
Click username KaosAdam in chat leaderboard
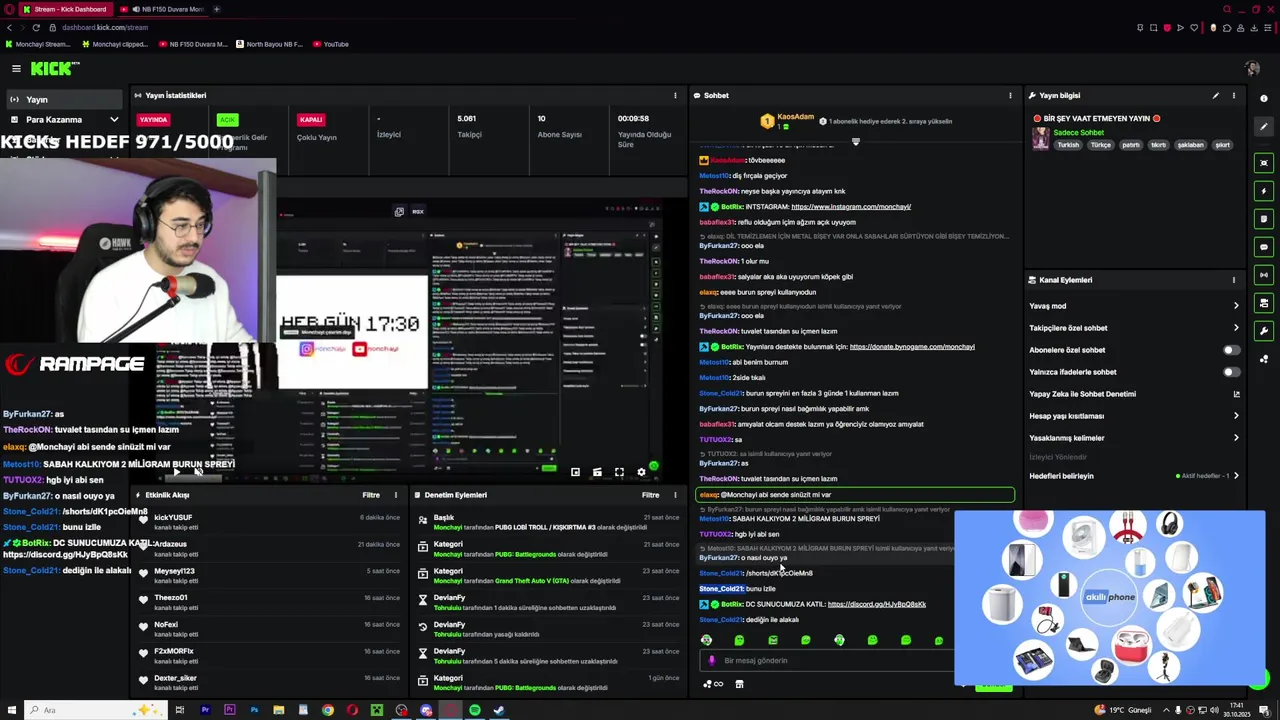[797, 117]
